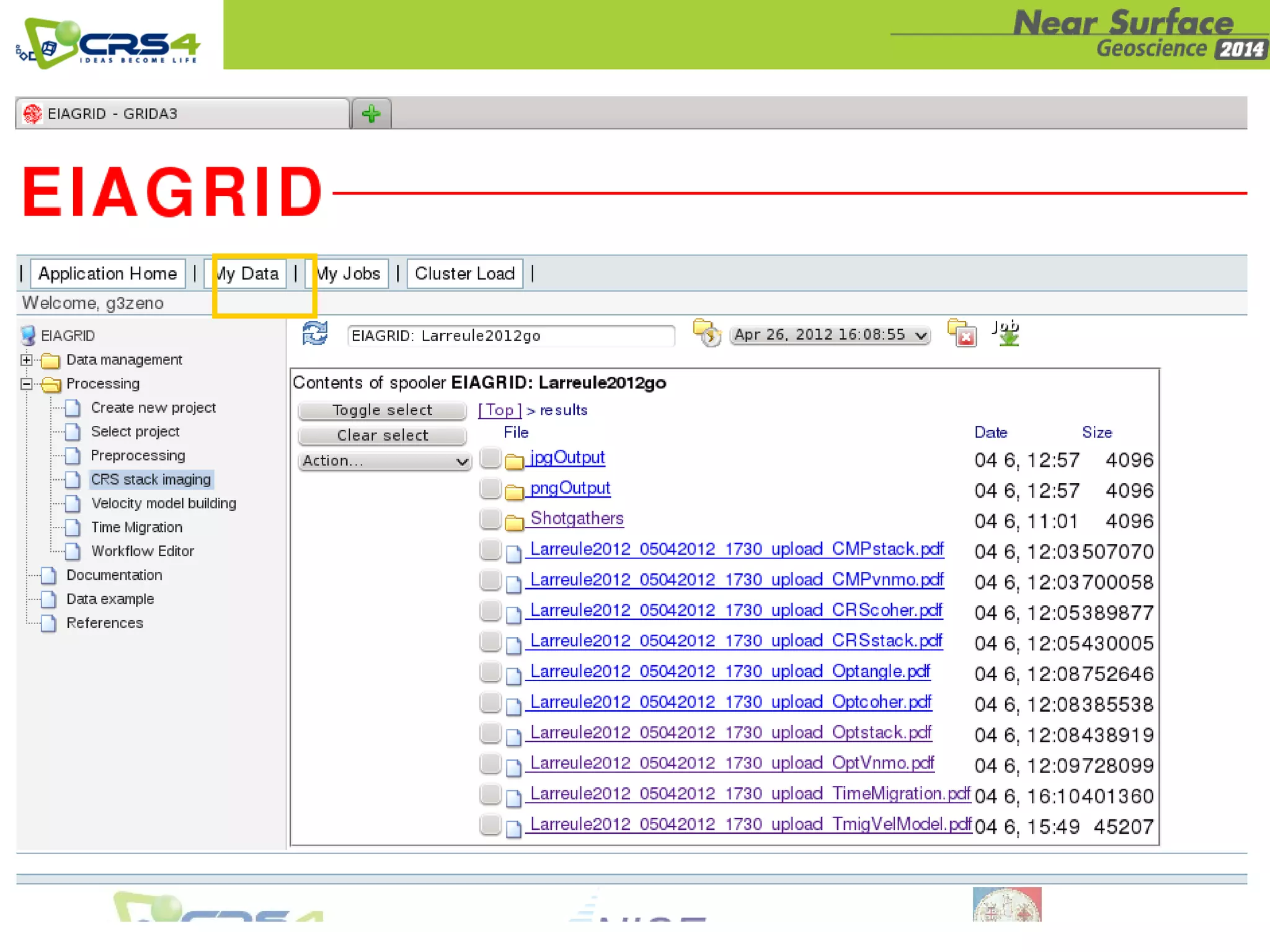Click the folder history clock icon
1270x952 pixels.
click(x=707, y=333)
